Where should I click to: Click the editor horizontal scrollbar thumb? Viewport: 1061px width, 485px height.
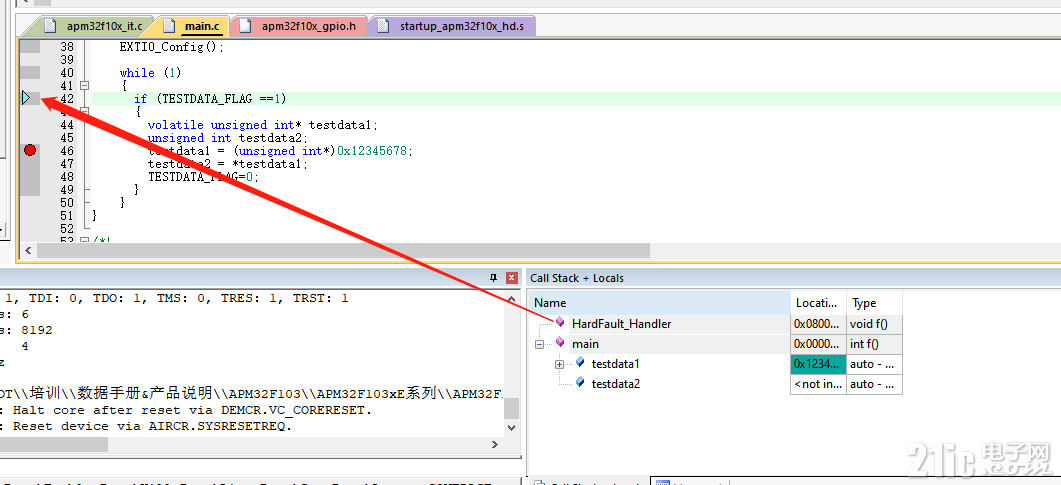[x=343, y=251]
